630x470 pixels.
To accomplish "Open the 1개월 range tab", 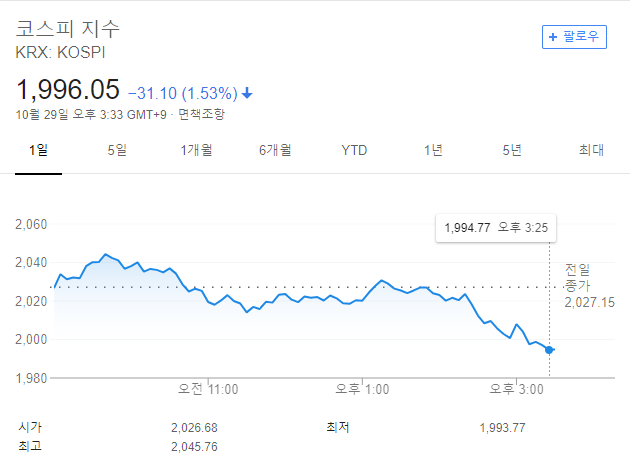I will [196, 150].
